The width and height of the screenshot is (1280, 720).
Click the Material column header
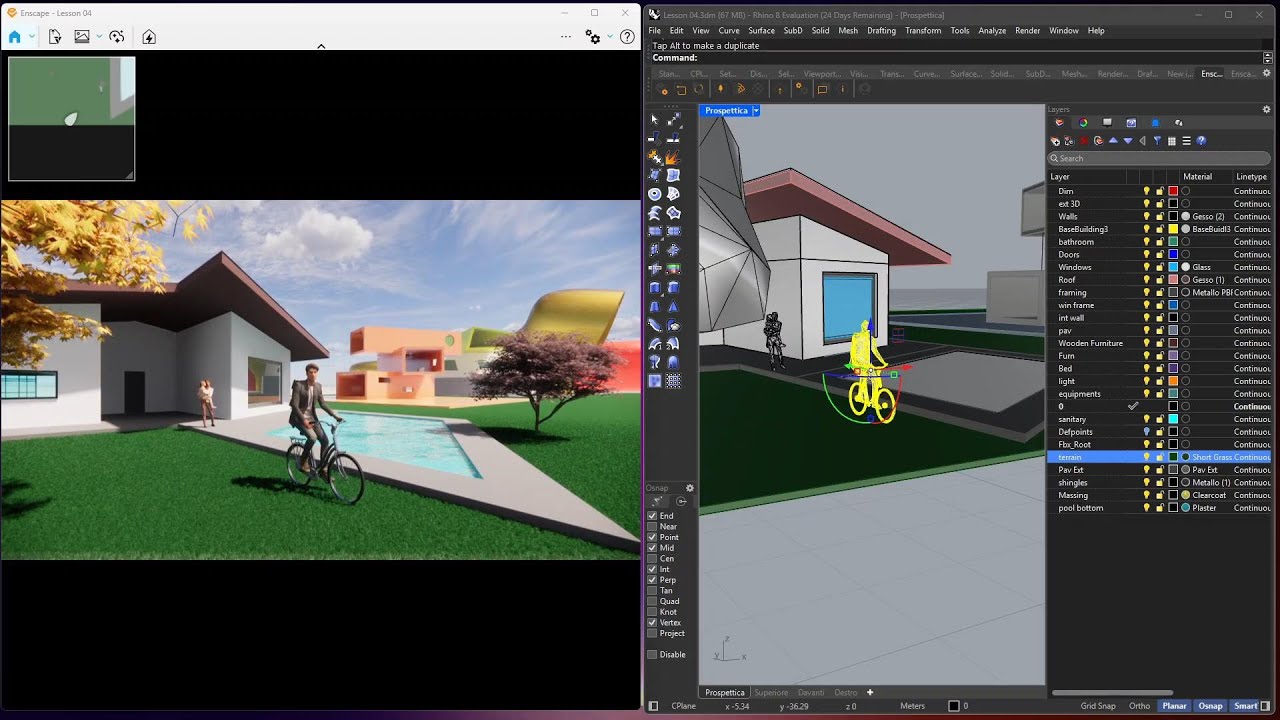[x=1197, y=177]
